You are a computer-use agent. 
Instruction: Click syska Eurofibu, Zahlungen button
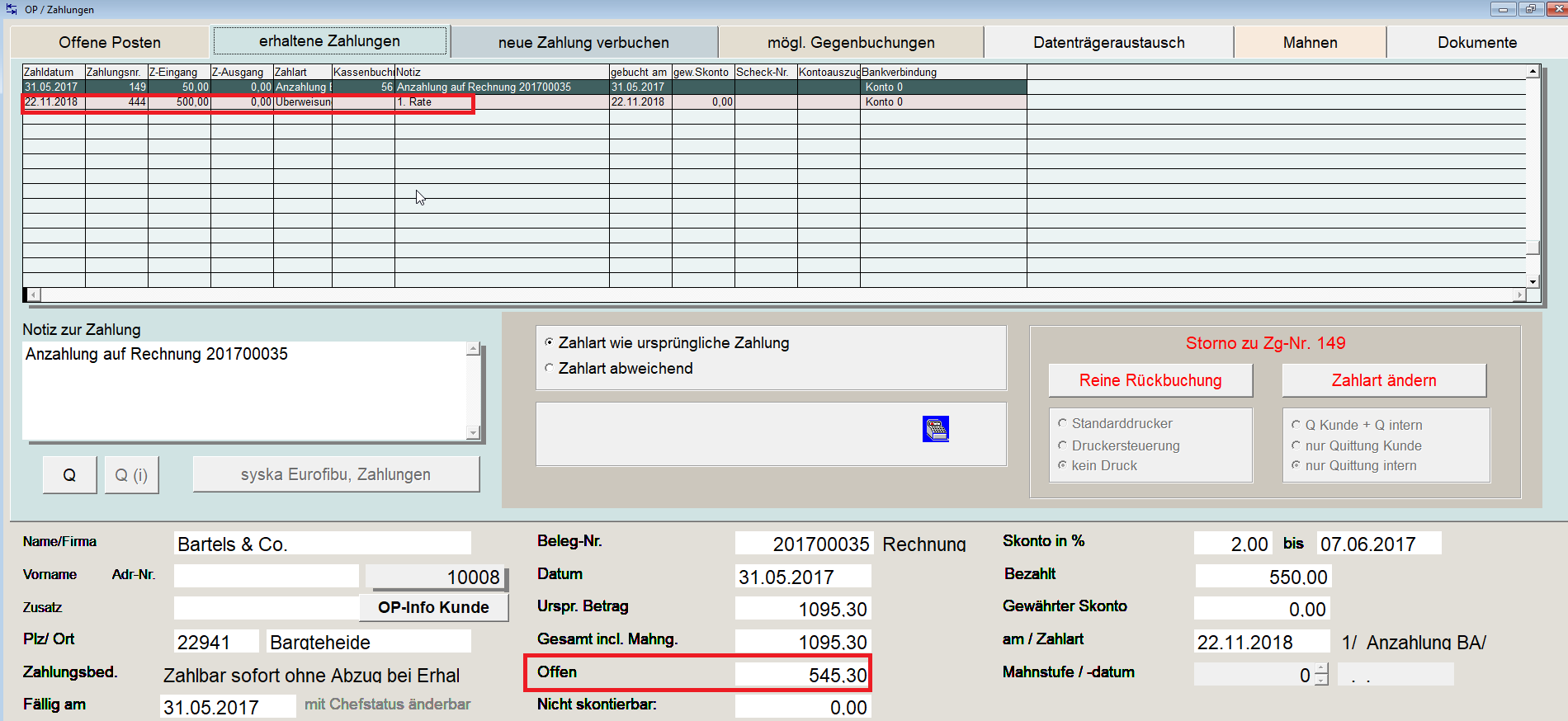(x=336, y=474)
